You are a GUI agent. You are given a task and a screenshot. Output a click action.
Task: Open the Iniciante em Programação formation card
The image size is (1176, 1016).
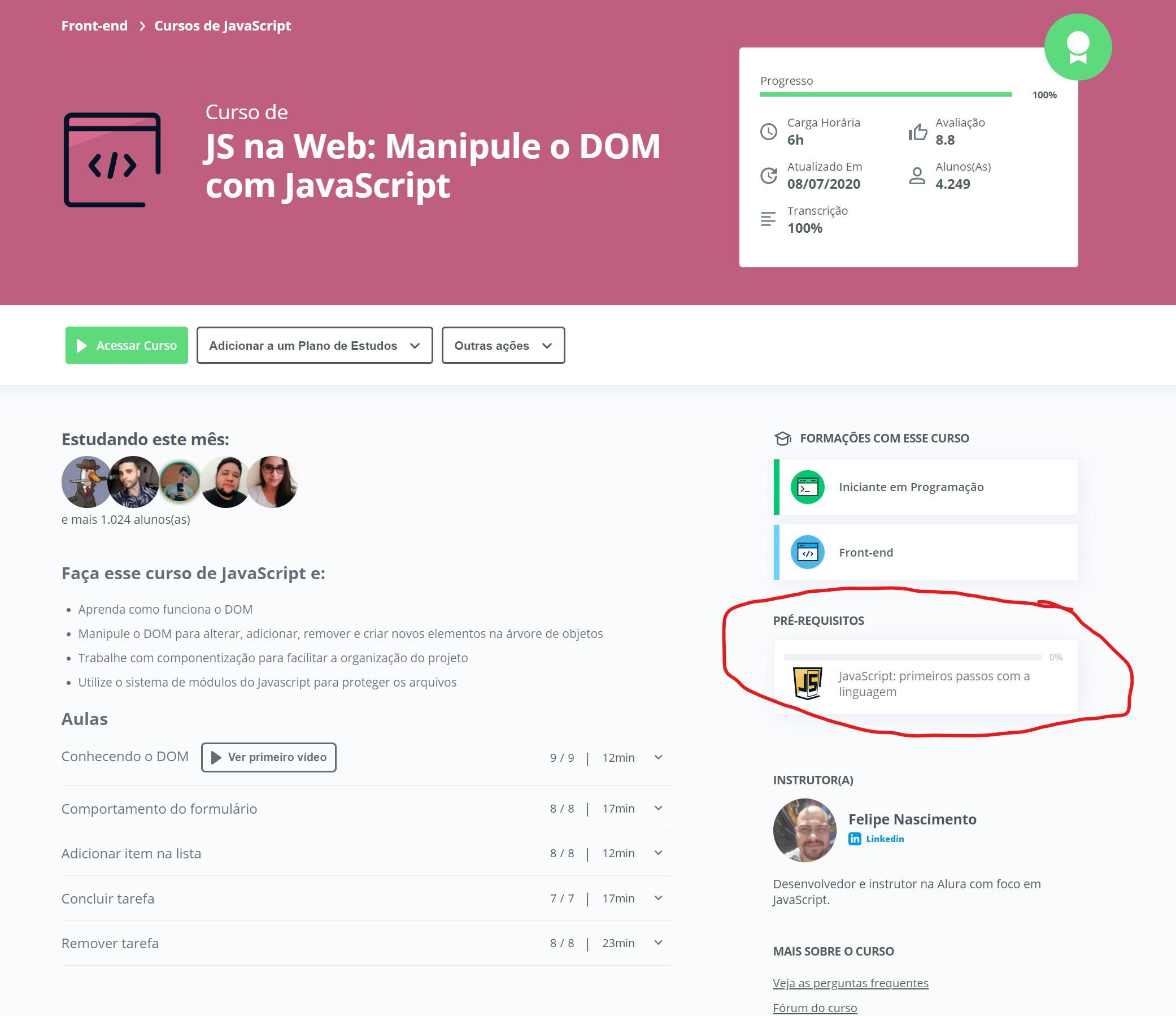[926, 487]
